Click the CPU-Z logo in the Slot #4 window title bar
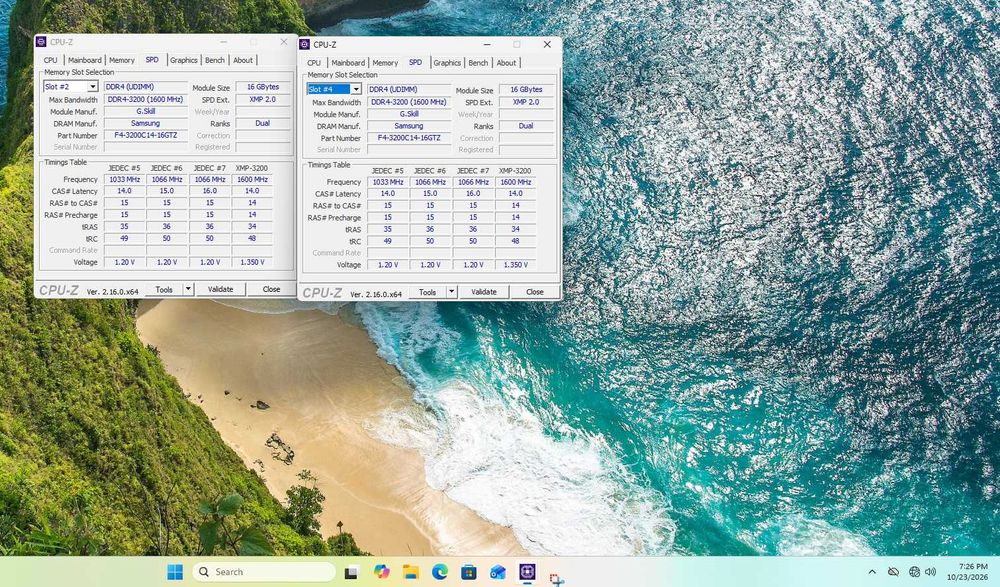The image size is (1000, 587). pyautogui.click(x=305, y=45)
